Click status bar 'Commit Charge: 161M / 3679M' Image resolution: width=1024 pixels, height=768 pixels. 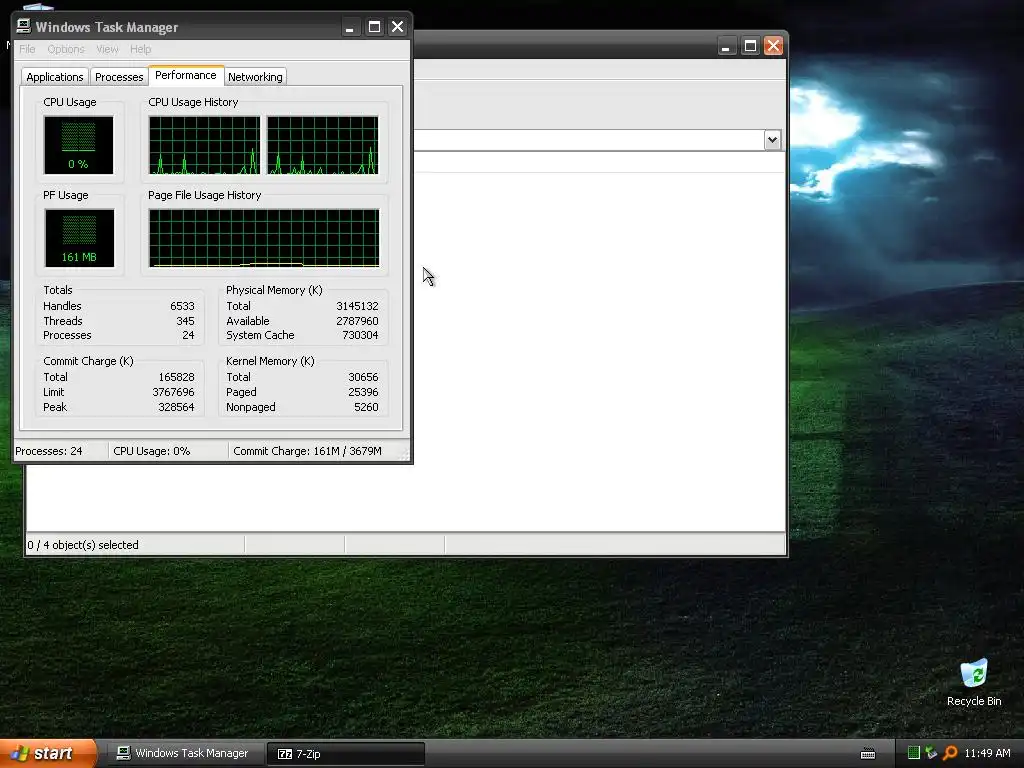tap(308, 451)
